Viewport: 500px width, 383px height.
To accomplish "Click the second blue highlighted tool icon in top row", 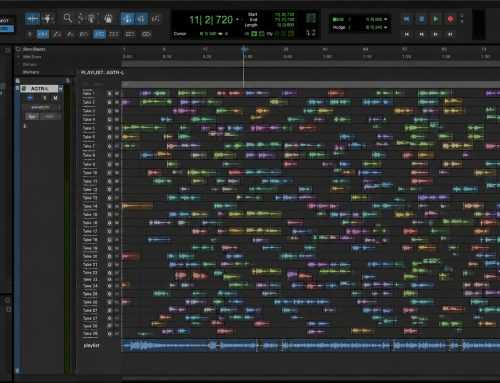I will point(141,19).
